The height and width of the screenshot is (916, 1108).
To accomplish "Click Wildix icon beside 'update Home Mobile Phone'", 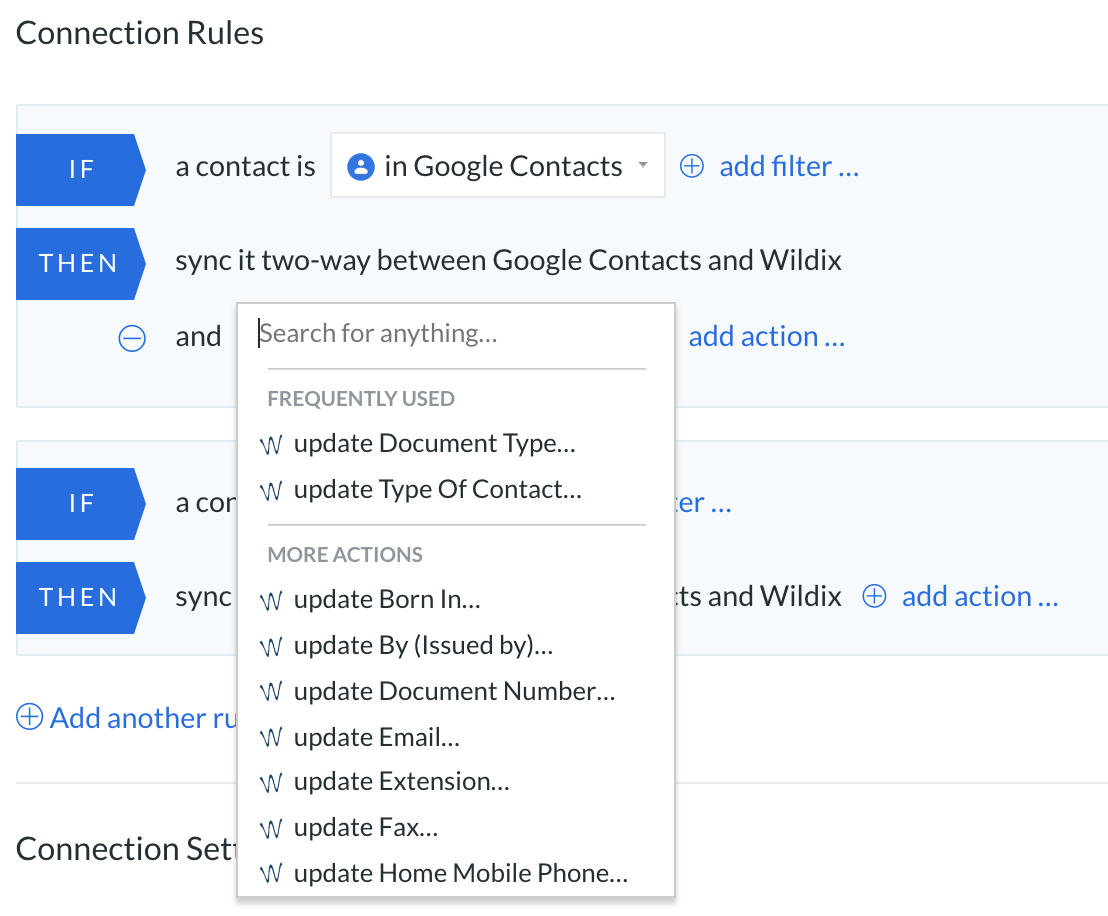I will click(271, 874).
